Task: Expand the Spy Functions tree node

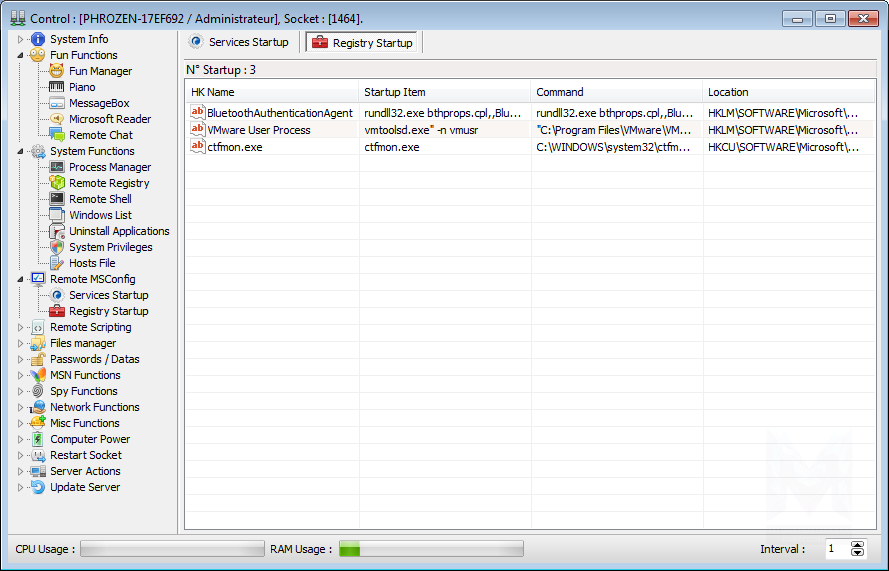Action: pos(21,391)
